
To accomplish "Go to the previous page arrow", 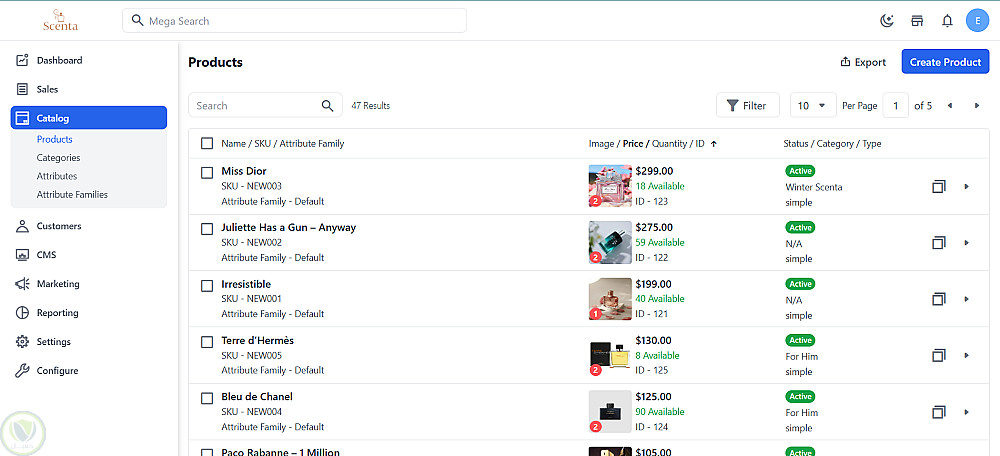I will (950, 106).
